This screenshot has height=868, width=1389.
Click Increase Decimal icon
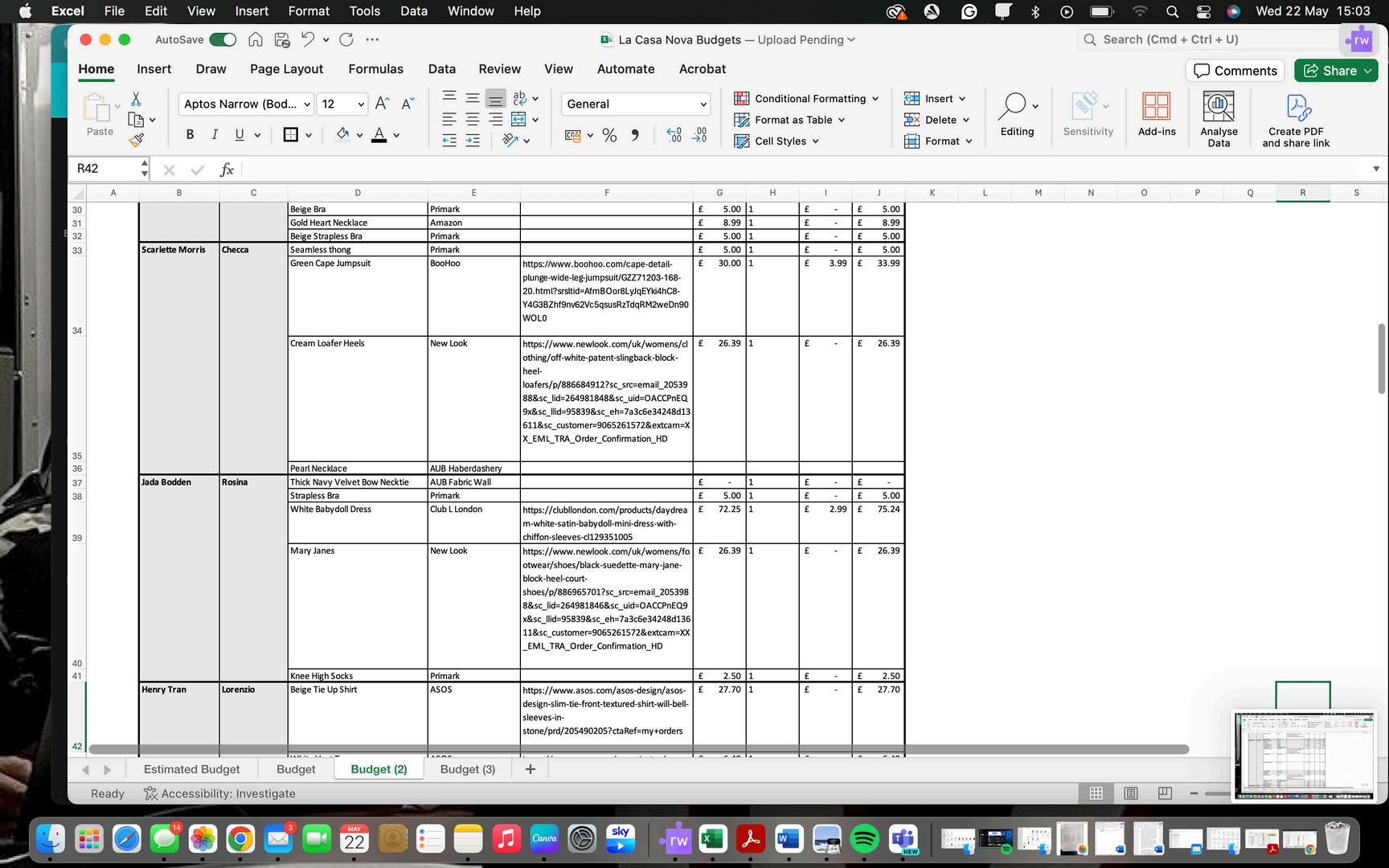674,135
